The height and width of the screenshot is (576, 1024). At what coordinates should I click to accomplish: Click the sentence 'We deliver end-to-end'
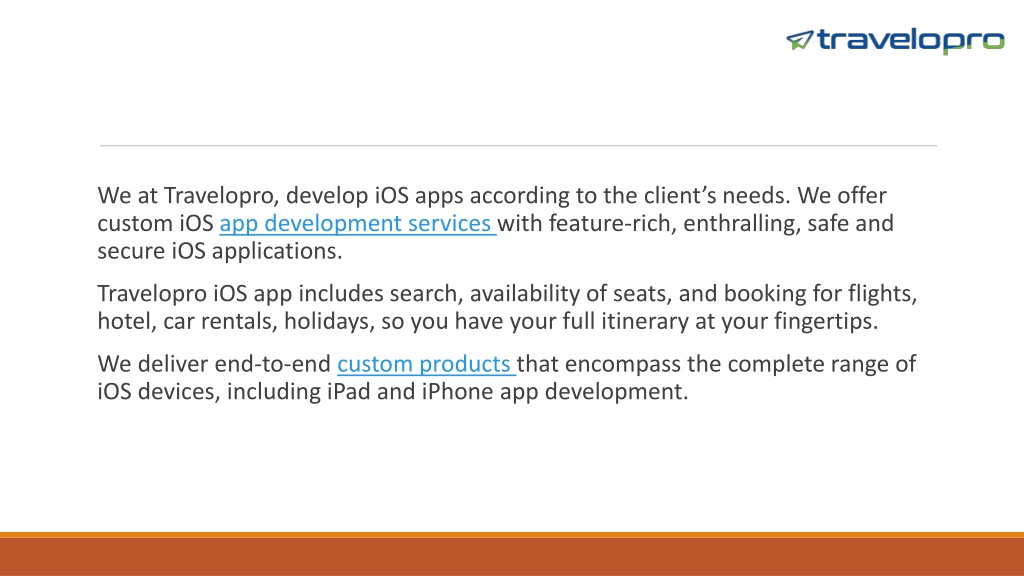[214, 364]
